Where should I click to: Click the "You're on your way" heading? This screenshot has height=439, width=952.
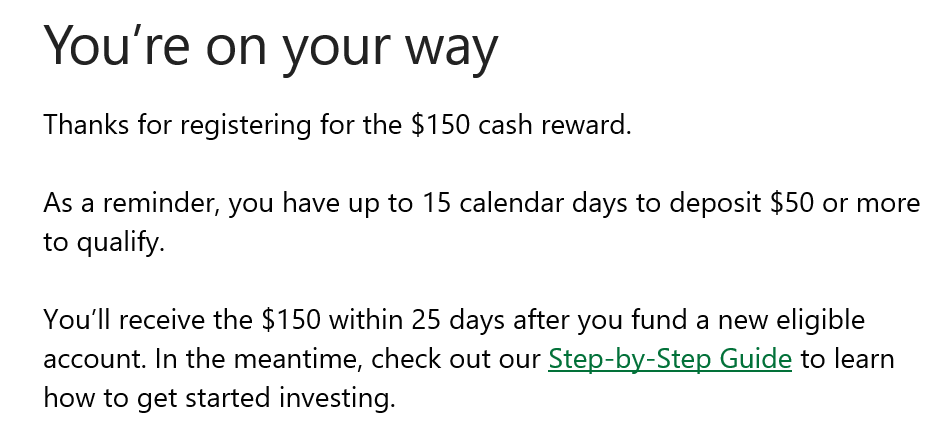[270, 47]
